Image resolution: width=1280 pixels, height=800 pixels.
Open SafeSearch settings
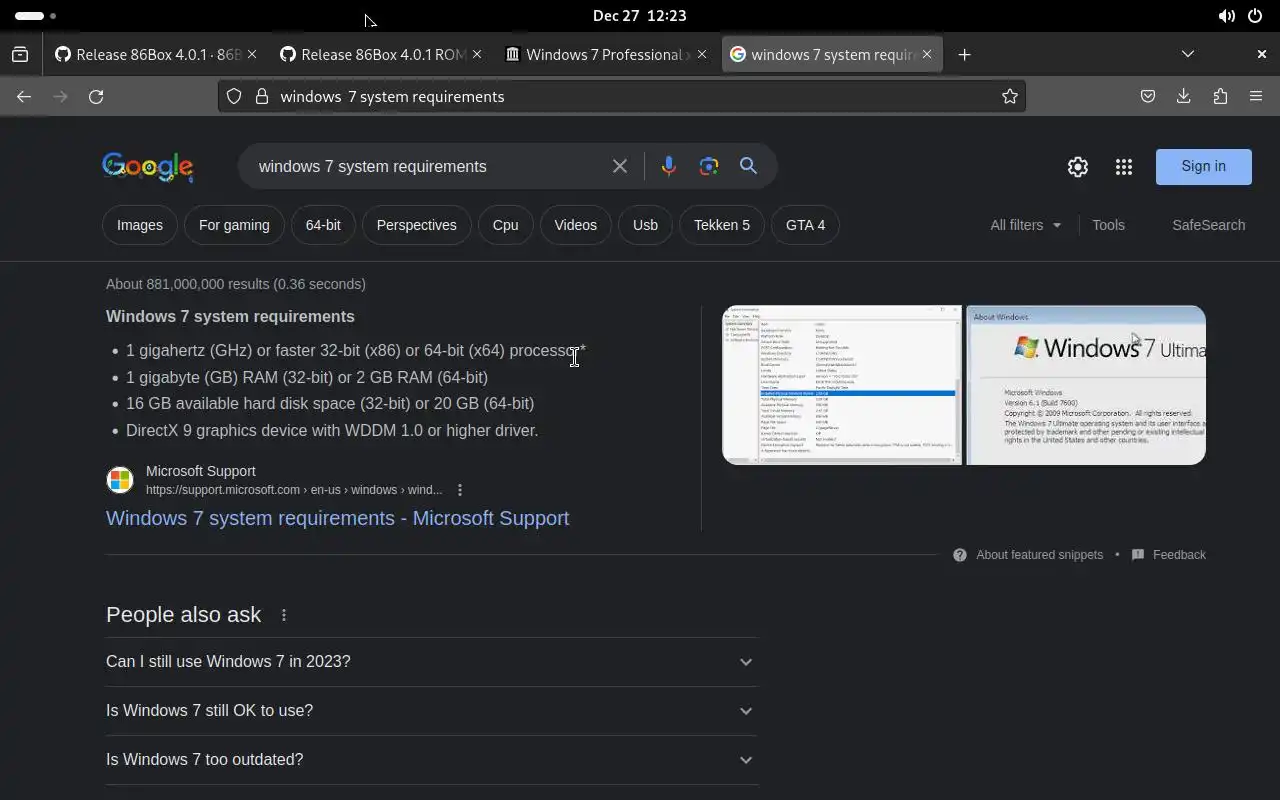1209,225
